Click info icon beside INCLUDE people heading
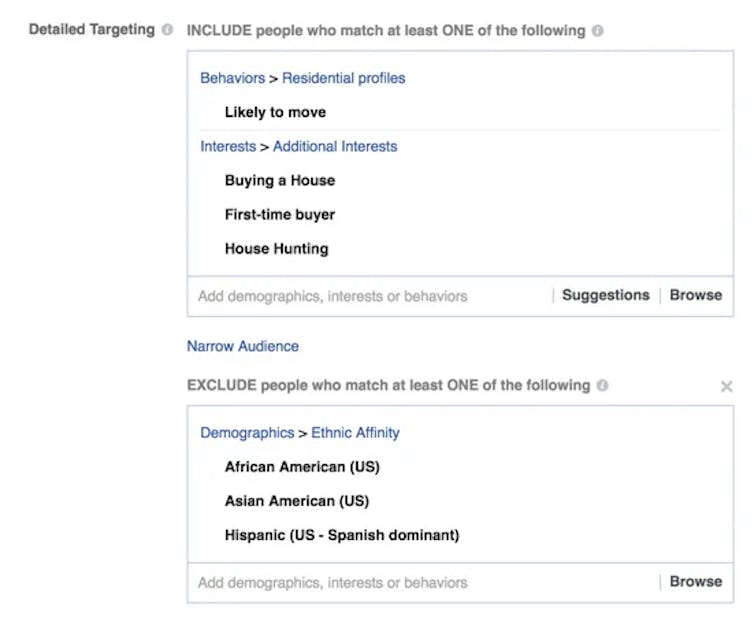Viewport: 754px width, 632px height. coord(597,31)
